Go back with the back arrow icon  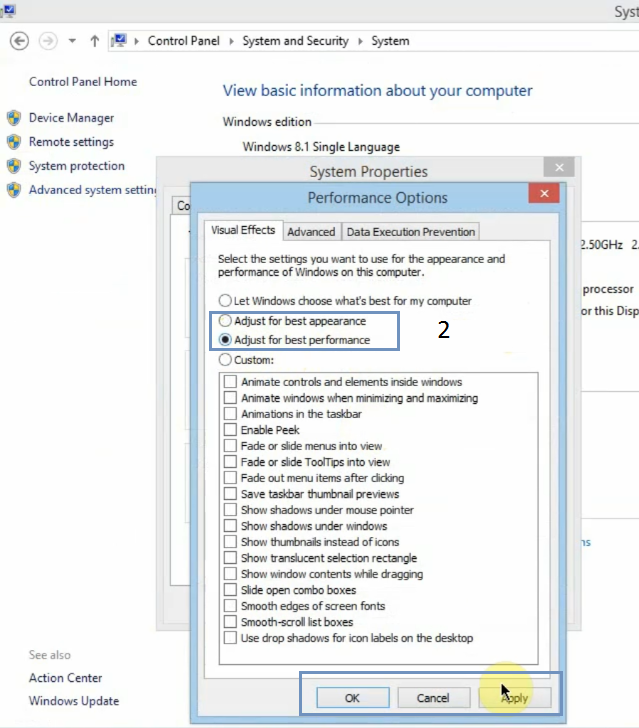(20, 41)
